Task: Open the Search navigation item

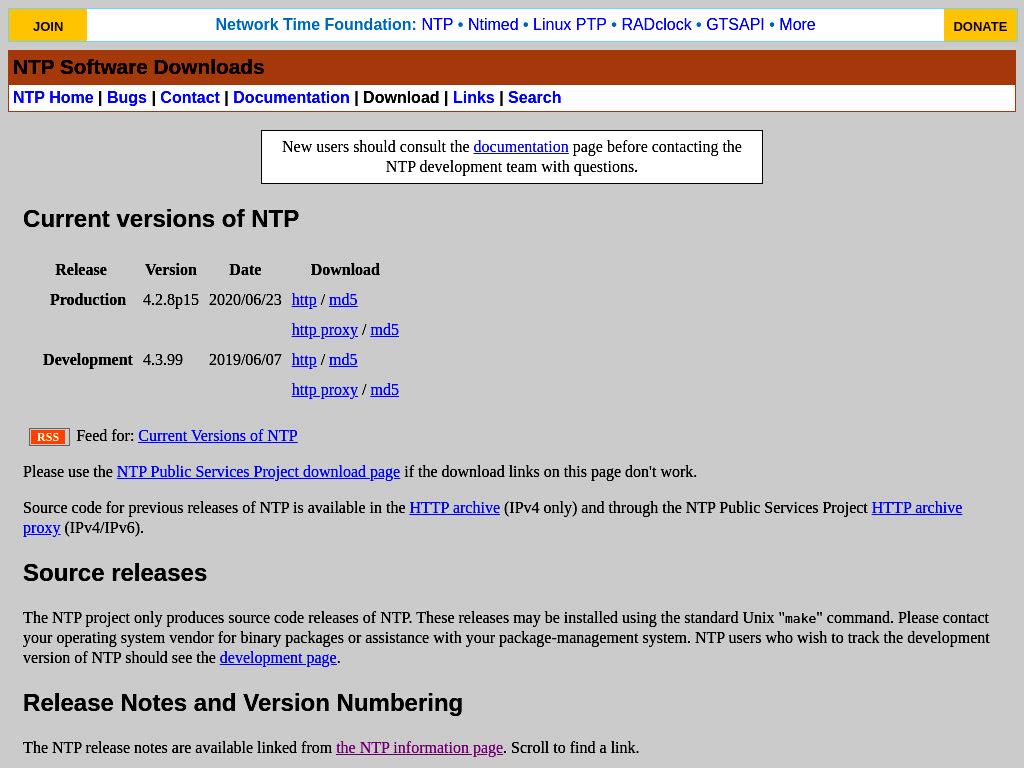Action: point(534,97)
